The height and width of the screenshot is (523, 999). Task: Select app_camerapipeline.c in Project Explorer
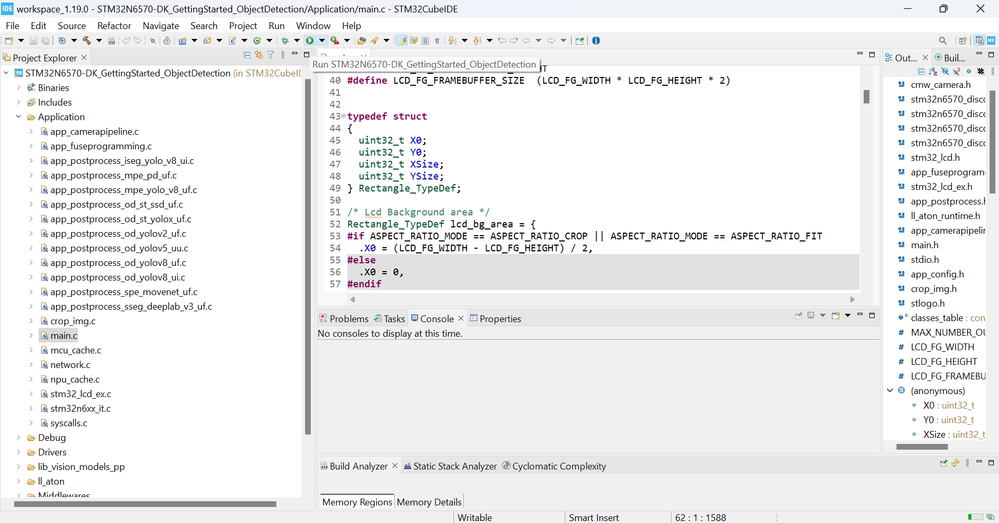[x=94, y=131]
